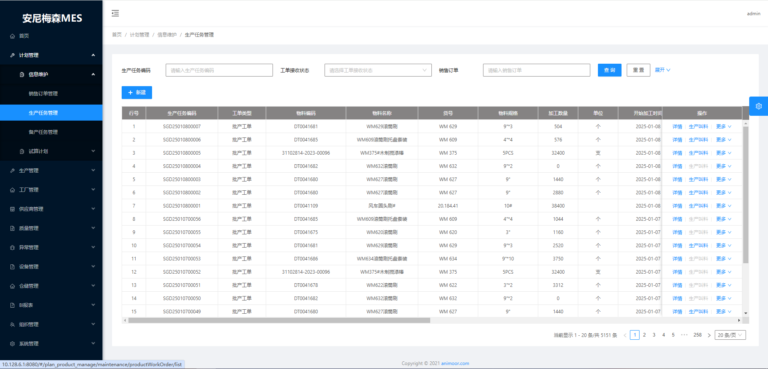Viewport: 768px width, 369px height.
Task: Click the icon beside BI报表
Action: click(12, 305)
